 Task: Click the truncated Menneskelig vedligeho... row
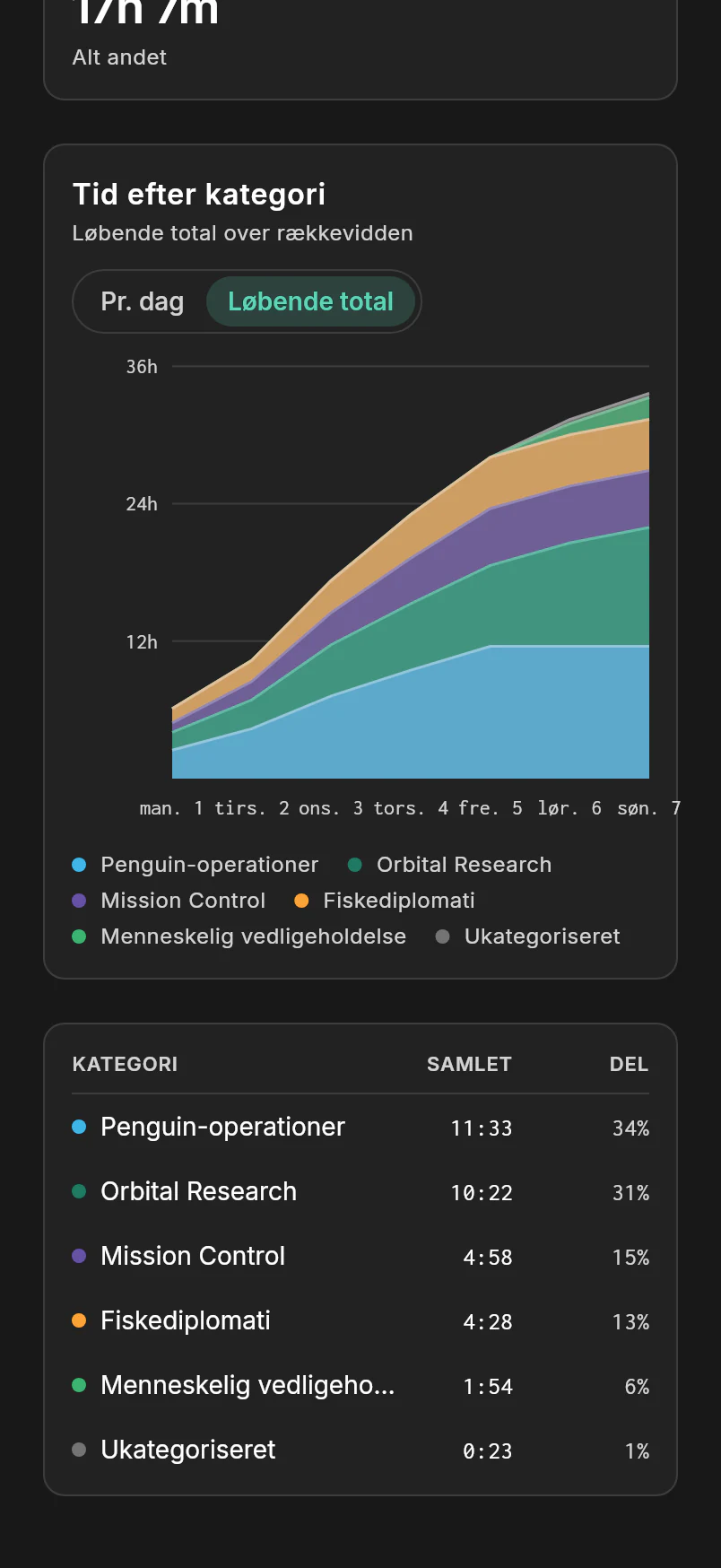[x=360, y=1385]
